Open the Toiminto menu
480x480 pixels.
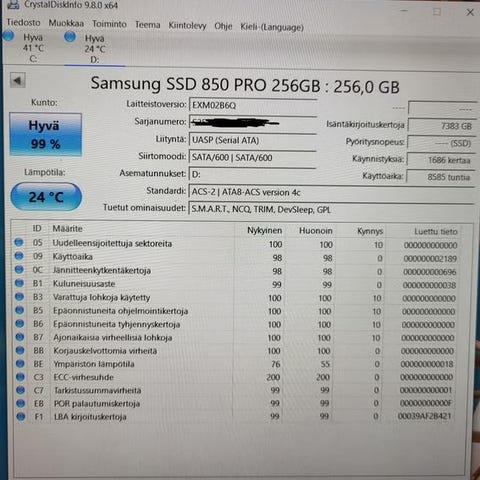(109, 24)
